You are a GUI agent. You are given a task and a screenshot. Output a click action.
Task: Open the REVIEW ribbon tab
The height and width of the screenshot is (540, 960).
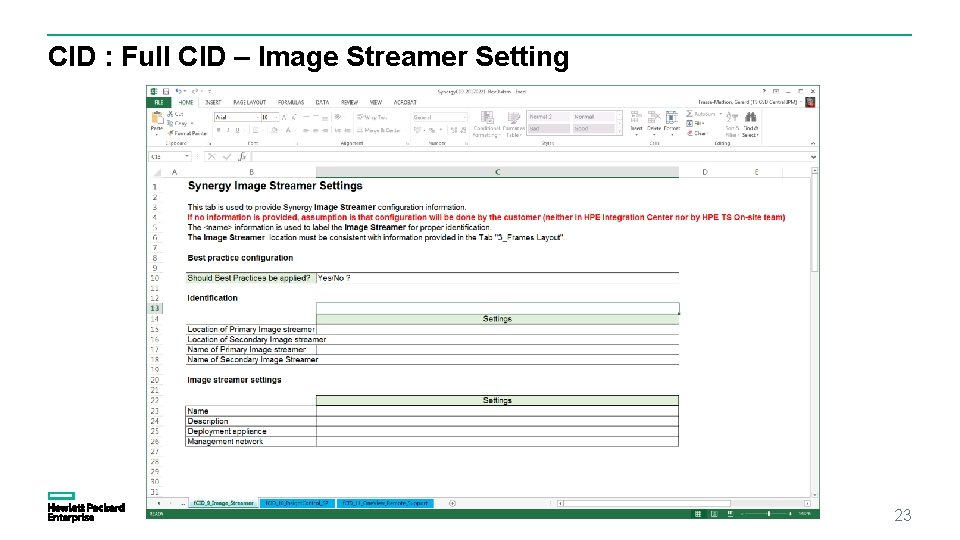(x=350, y=102)
